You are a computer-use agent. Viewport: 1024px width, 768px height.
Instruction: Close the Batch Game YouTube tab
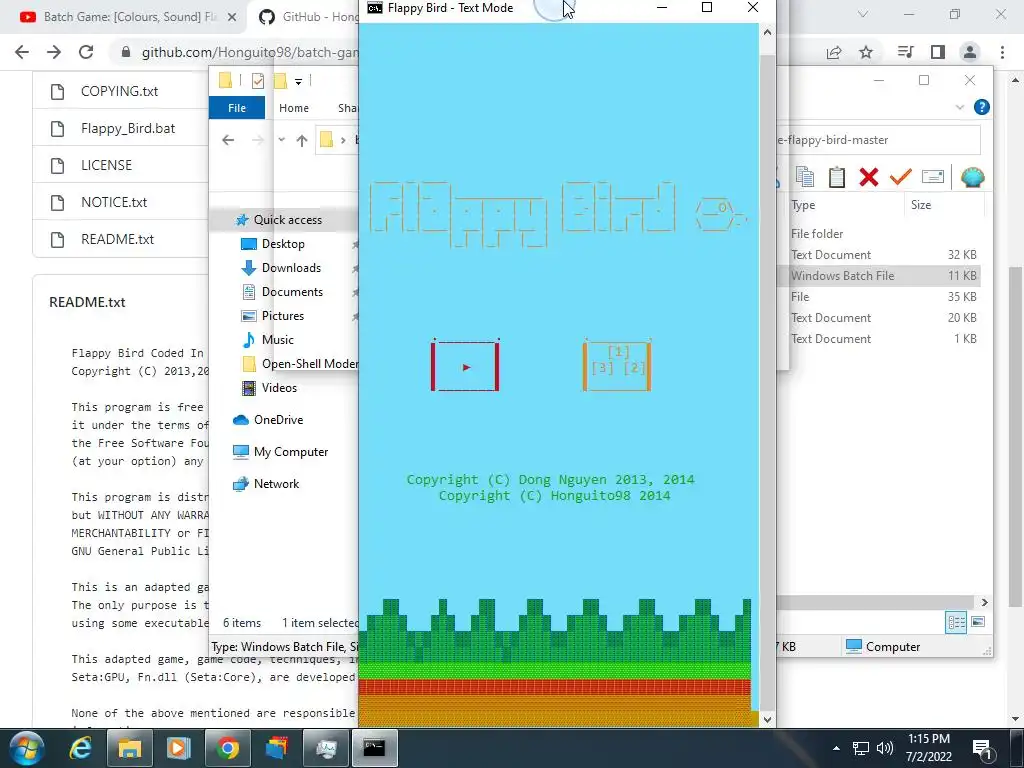click(231, 18)
